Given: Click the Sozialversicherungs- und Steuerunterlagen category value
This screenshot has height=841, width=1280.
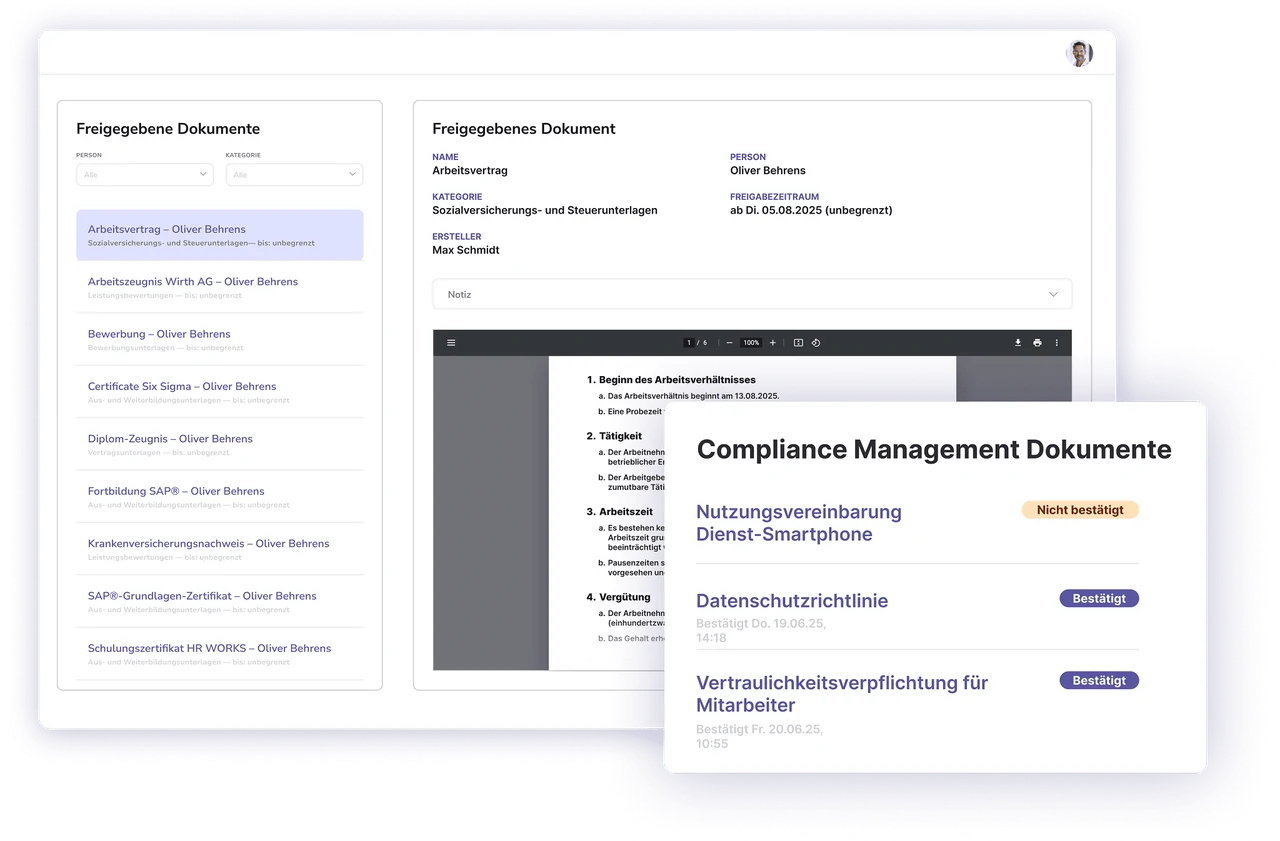Looking at the screenshot, I should [545, 210].
